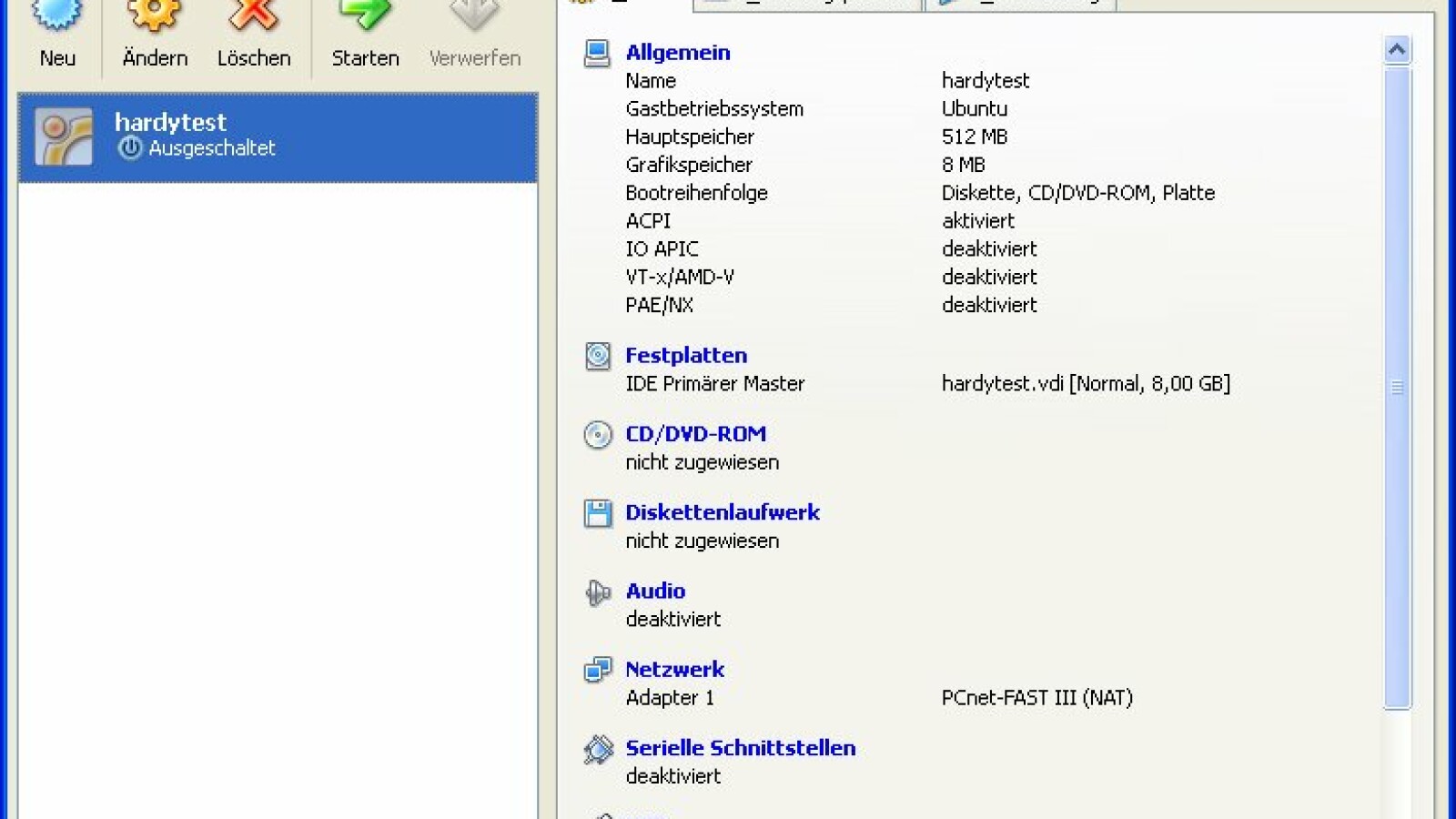Click the Audio speaker icon
The height and width of the screenshot is (819, 1456).
coord(597,592)
